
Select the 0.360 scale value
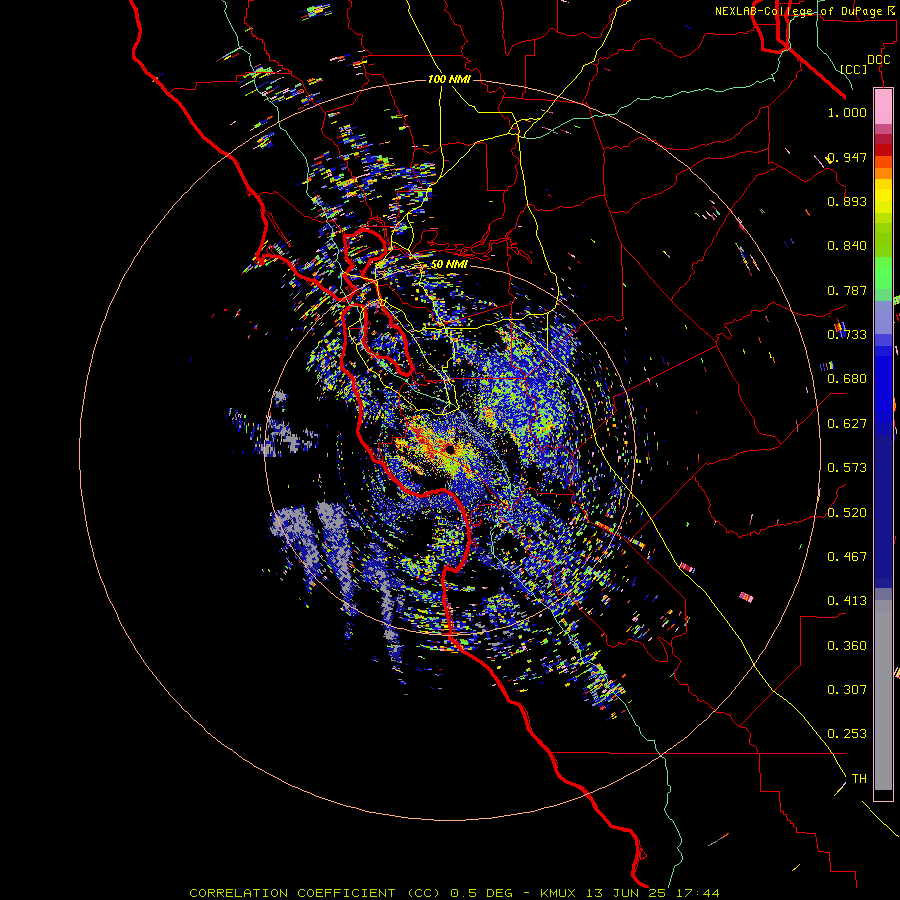[x=847, y=646]
